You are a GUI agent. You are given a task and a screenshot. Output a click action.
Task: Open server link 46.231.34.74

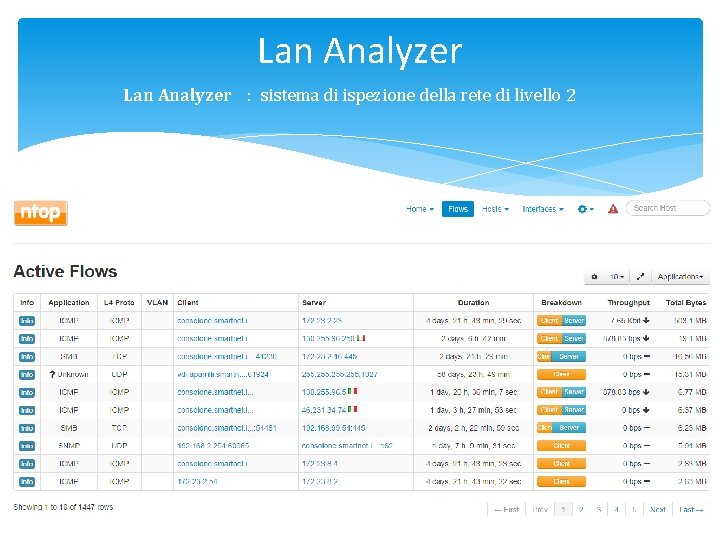point(324,410)
